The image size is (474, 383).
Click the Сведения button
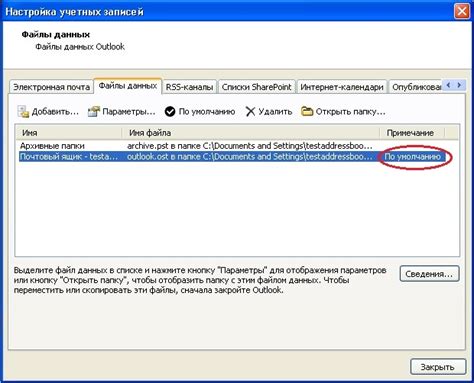coord(429,274)
